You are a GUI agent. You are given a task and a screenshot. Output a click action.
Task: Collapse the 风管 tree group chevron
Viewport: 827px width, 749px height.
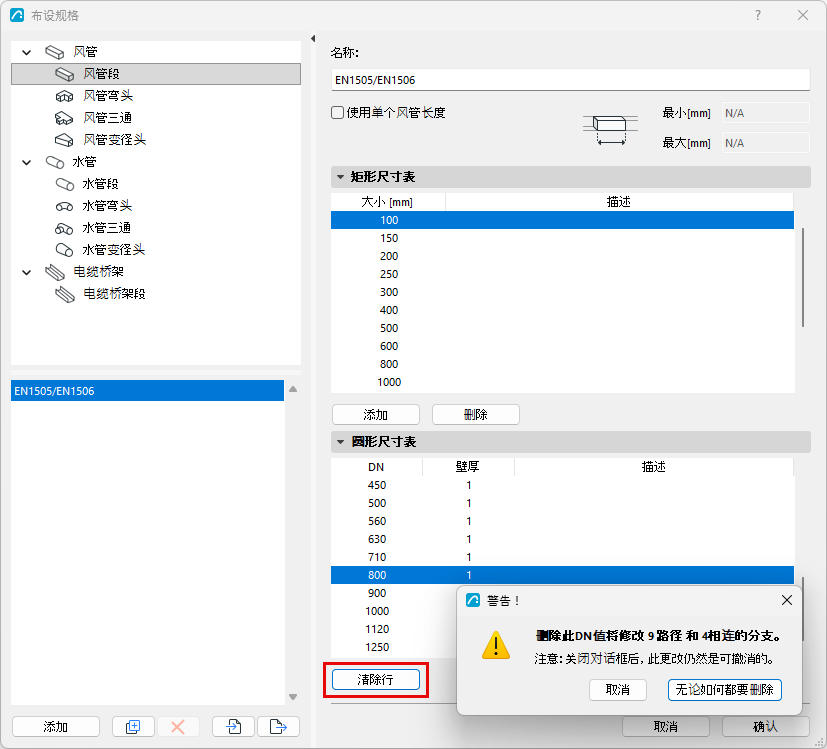click(x=27, y=52)
